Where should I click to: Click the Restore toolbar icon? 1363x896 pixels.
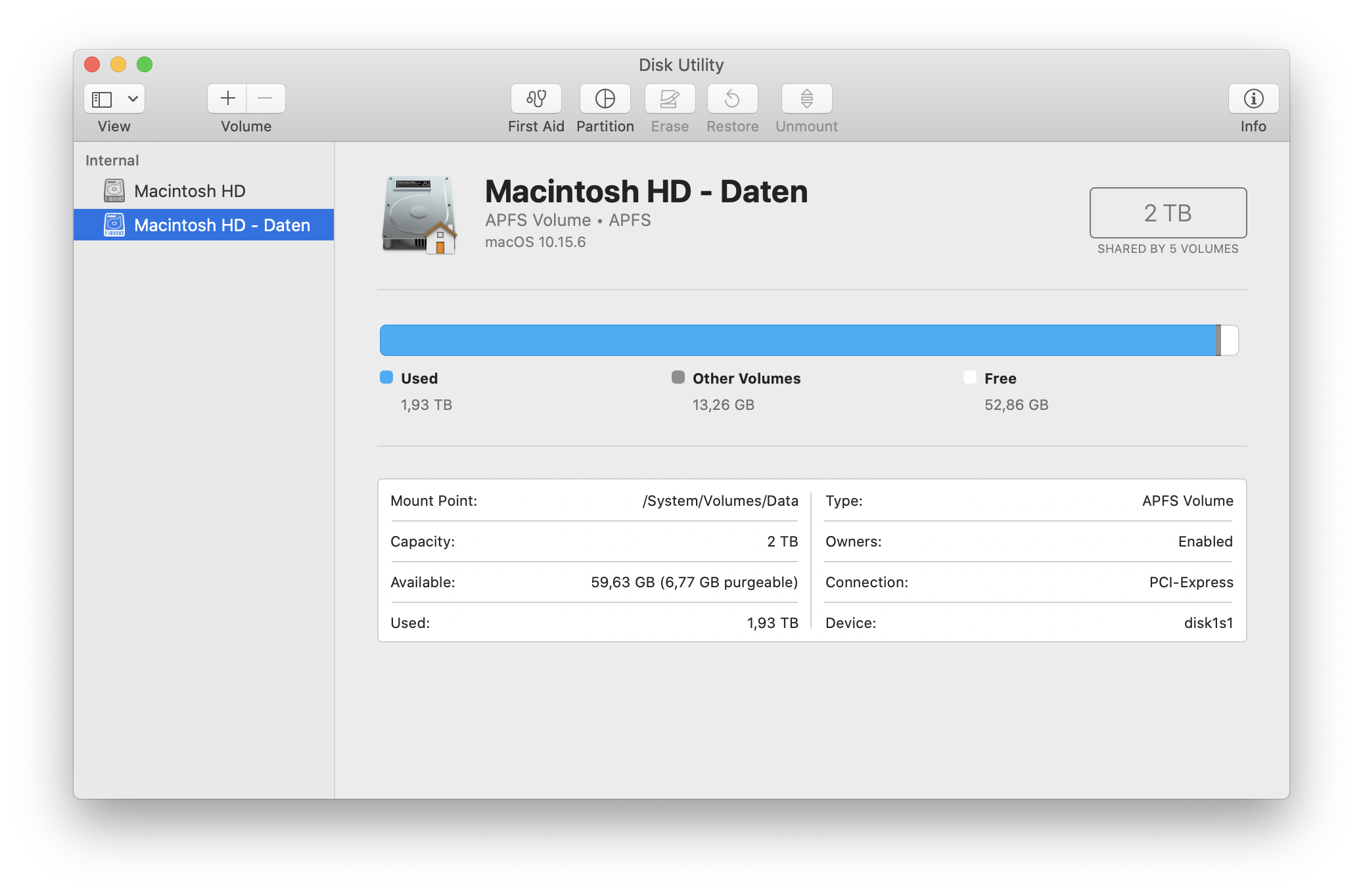pyautogui.click(x=732, y=99)
